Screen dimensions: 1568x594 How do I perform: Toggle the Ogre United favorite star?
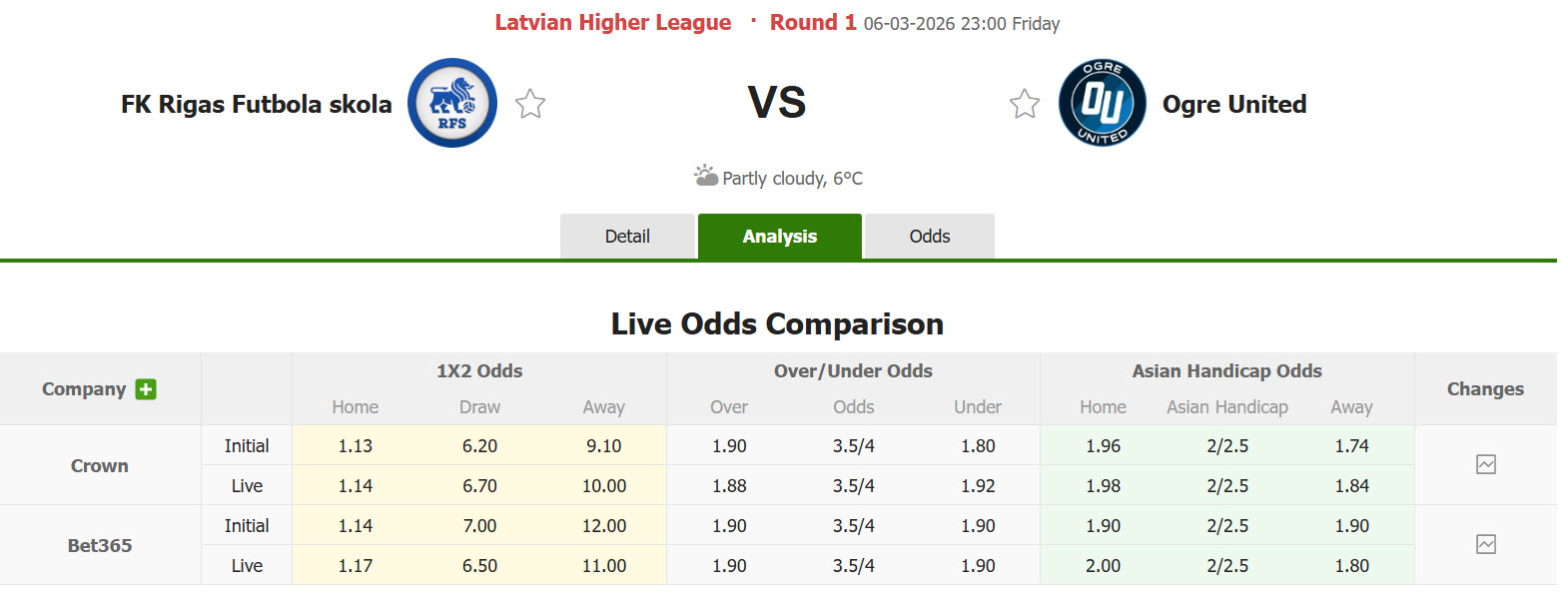[1025, 104]
